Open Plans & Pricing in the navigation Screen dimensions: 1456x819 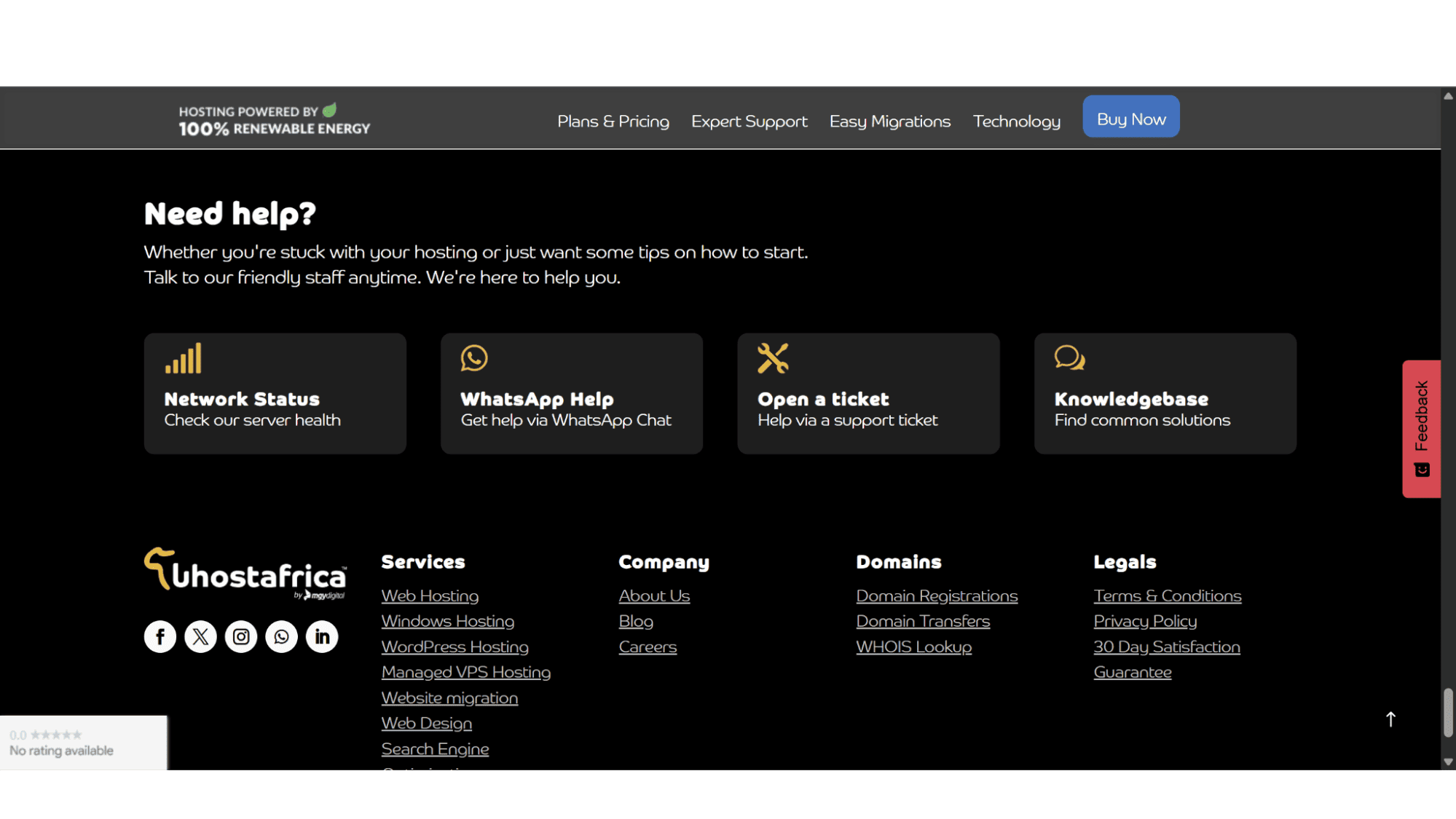tap(613, 121)
